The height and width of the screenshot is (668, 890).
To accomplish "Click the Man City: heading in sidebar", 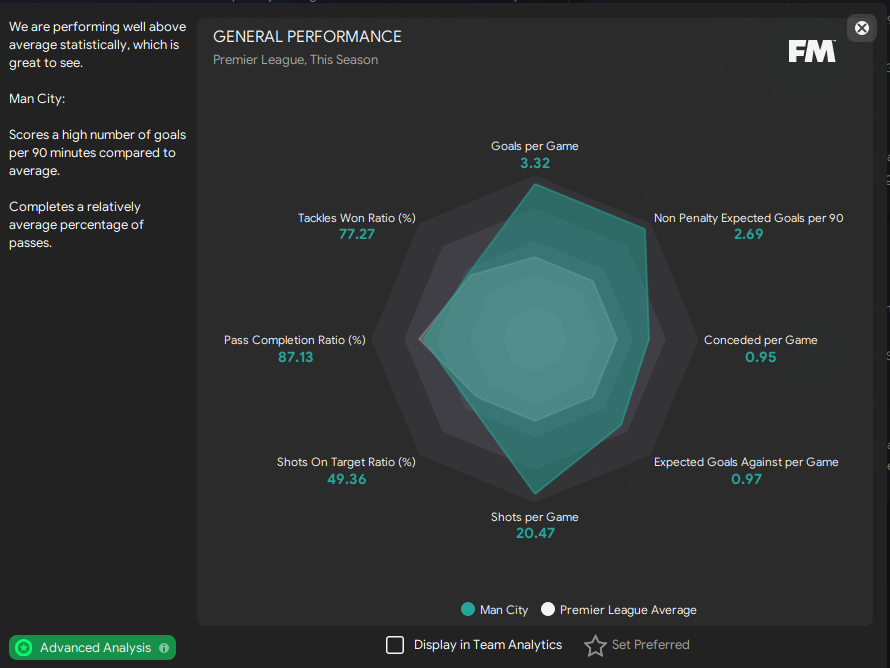I will [x=37, y=99].
